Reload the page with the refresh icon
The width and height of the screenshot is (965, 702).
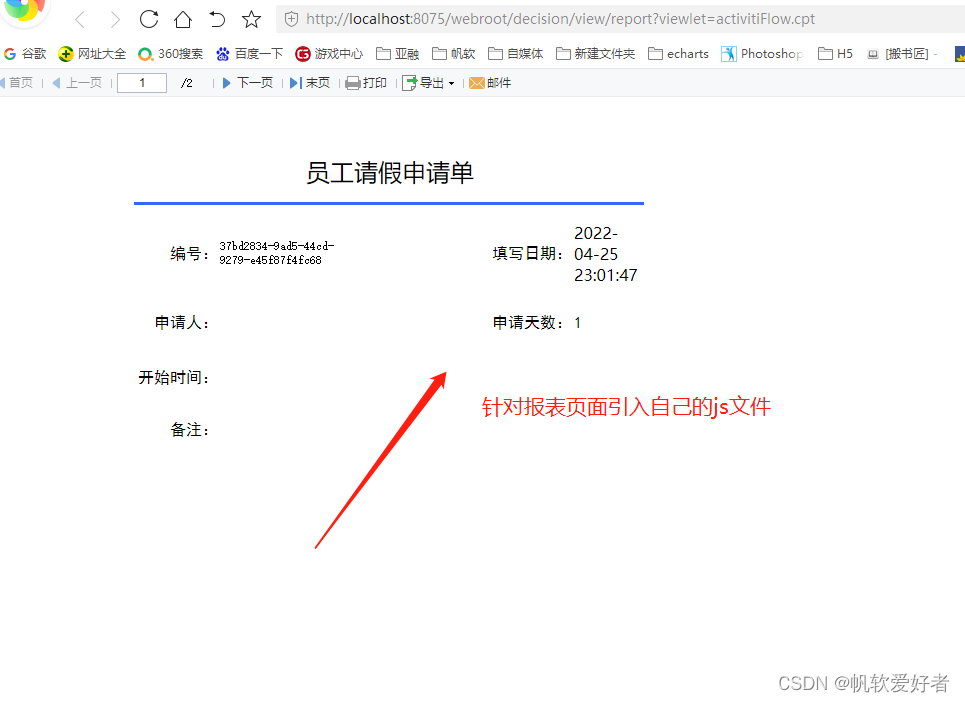[148, 19]
